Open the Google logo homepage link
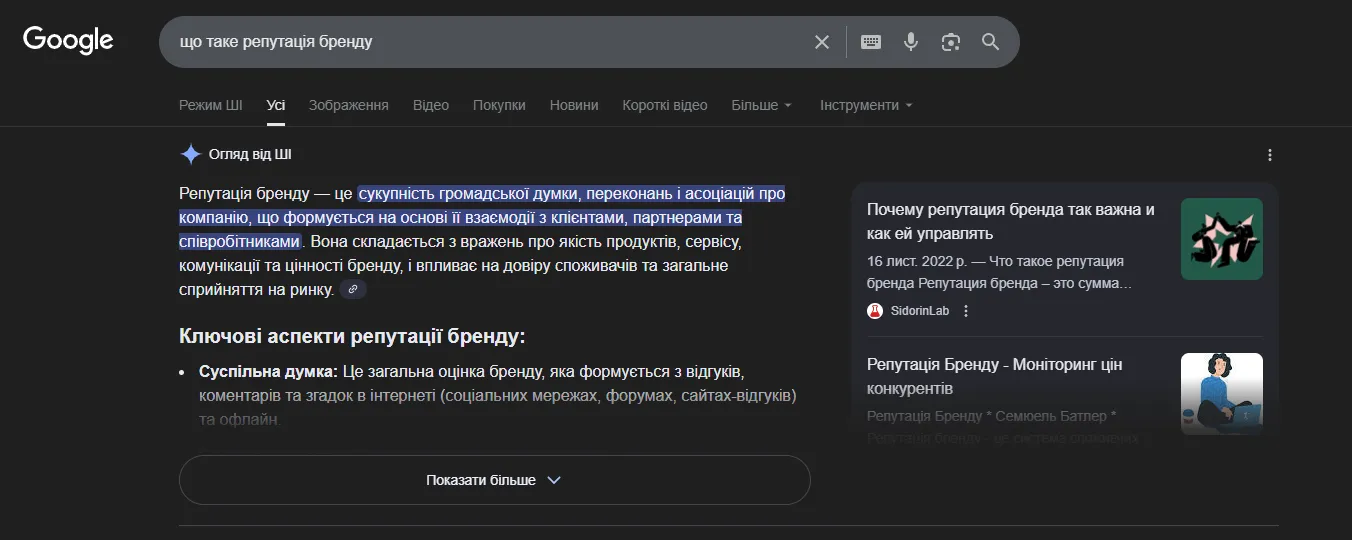Screen dimensions: 1352x540 pos(68,41)
